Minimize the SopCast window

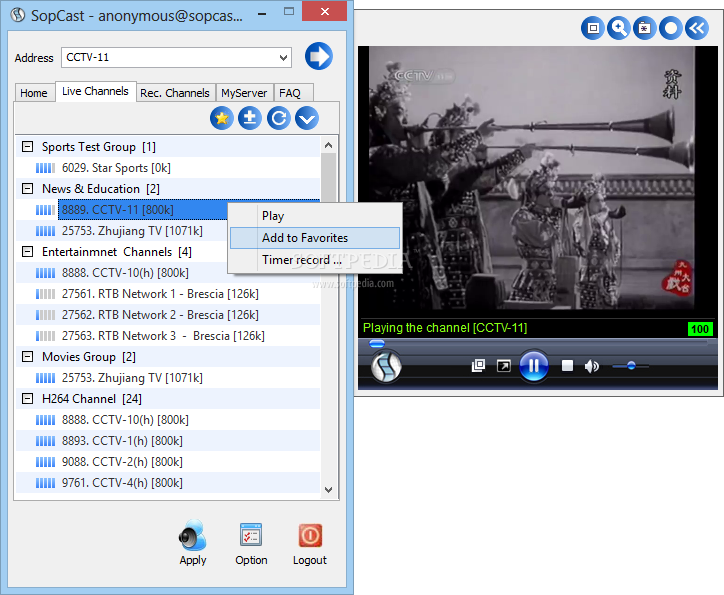262,14
